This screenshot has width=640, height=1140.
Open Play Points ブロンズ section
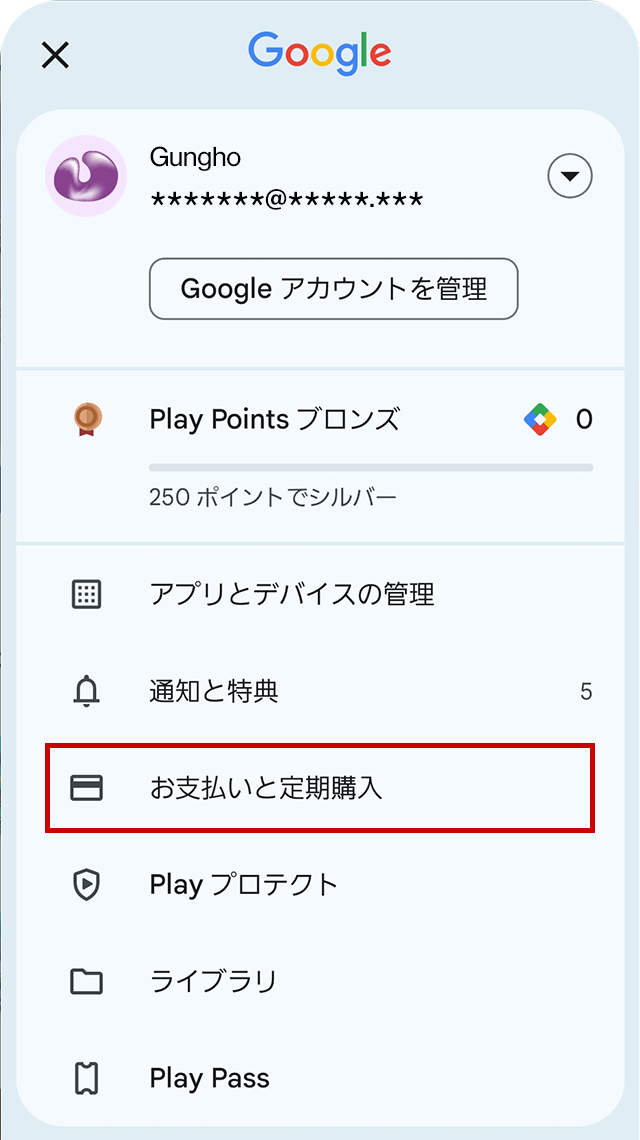click(x=274, y=419)
